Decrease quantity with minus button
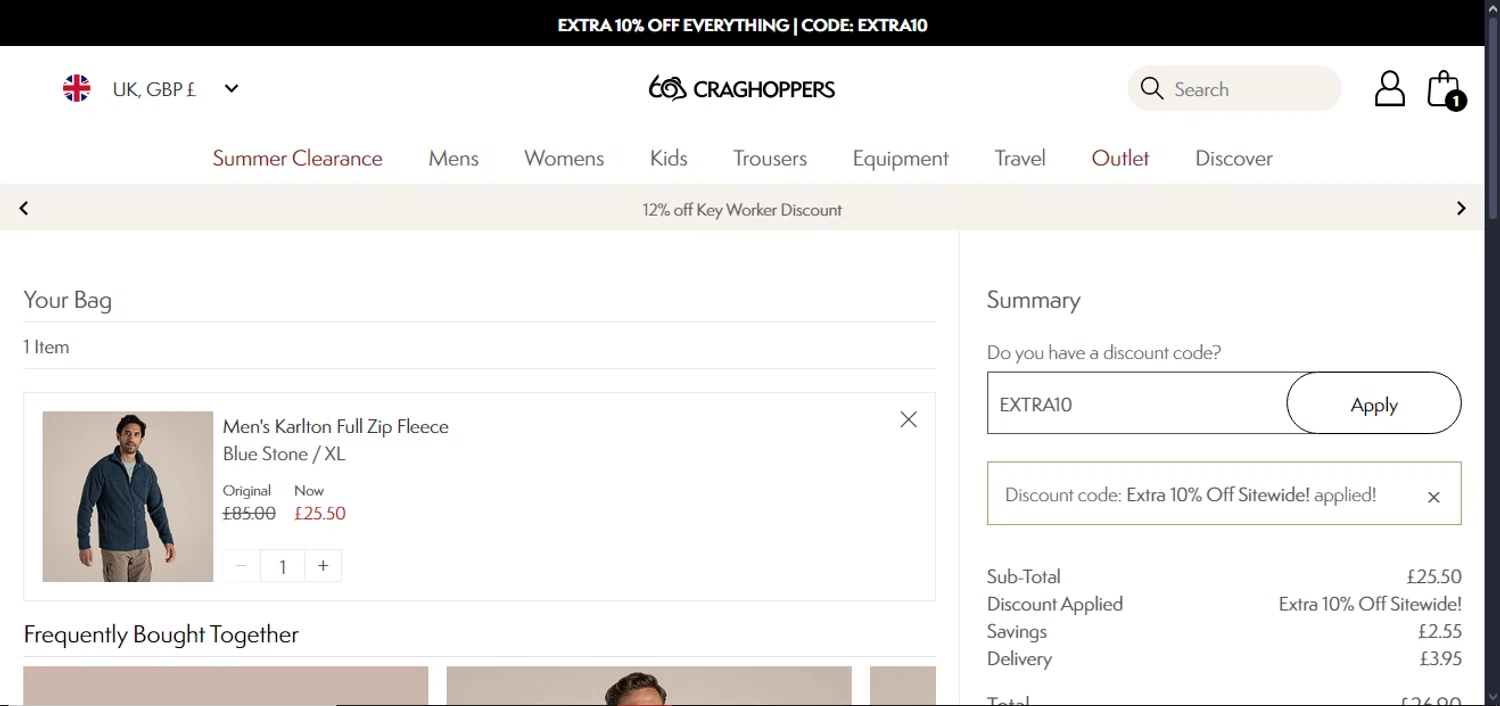1500x706 pixels. coord(241,566)
